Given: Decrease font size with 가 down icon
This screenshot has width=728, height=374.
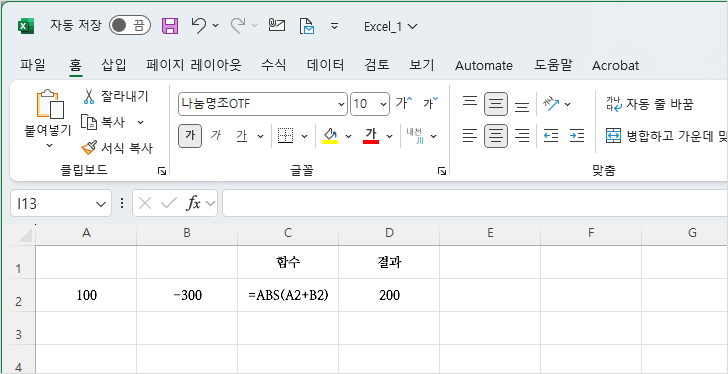Looking at the screenshot, I should coord(430,103).
